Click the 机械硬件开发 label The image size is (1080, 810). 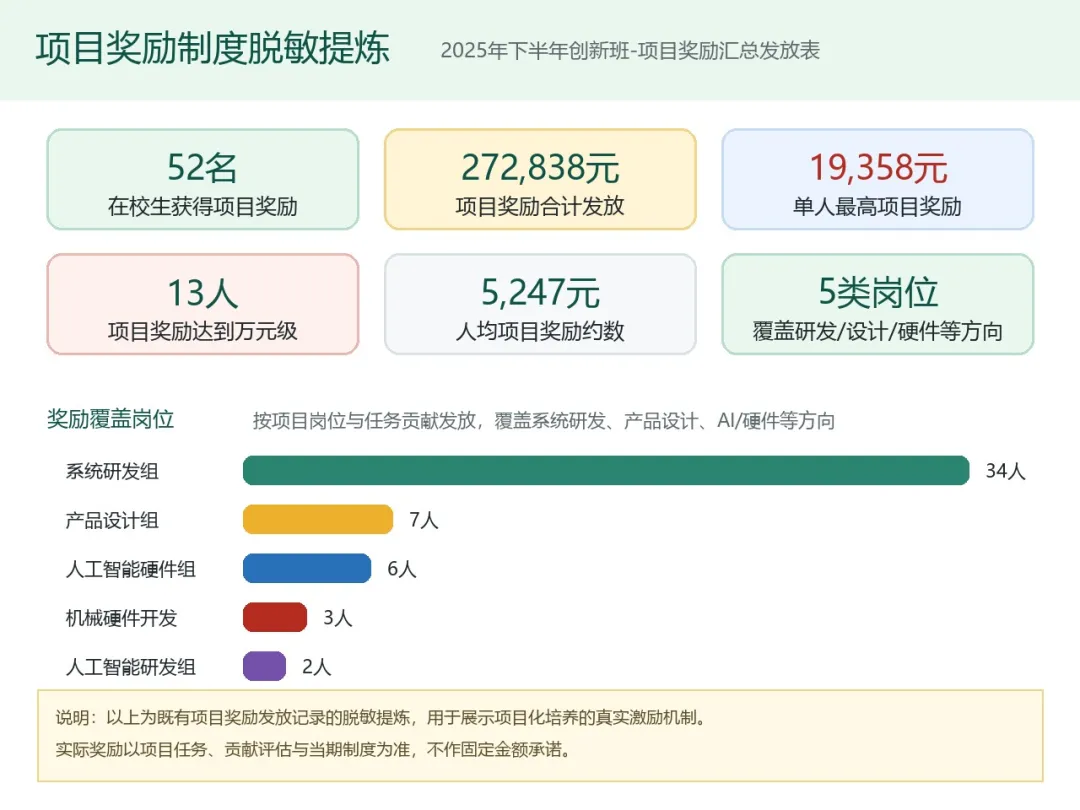point(121,618)
